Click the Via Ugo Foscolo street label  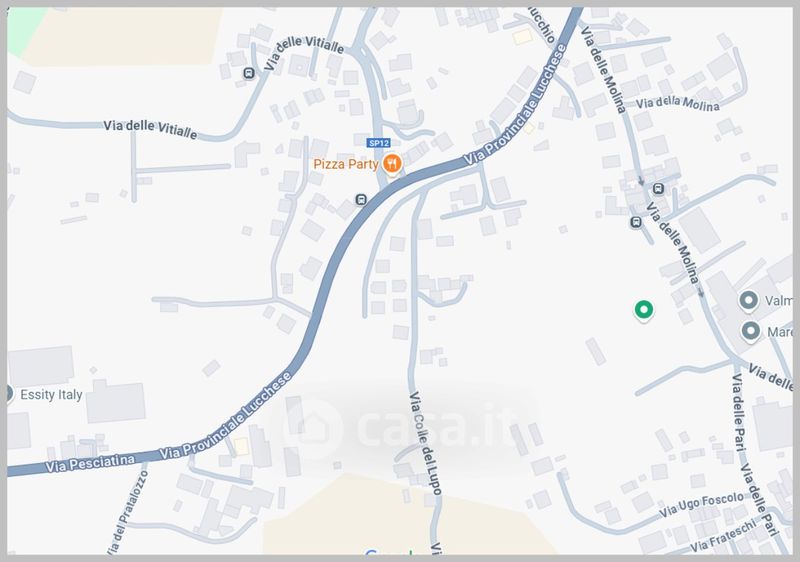701,504
